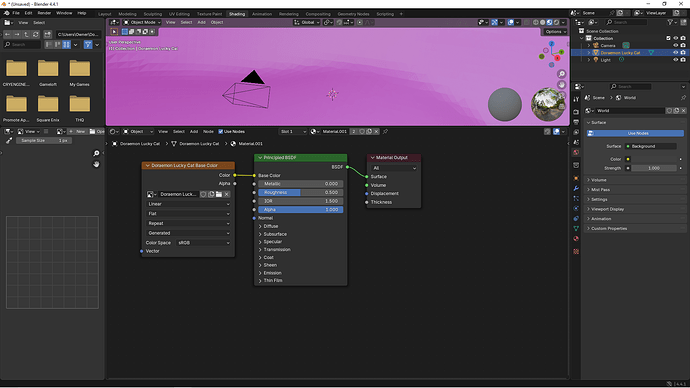Image resolution: width=690 pixels, height=388 pixels.
Task: Click the New image button
Action: (x=77, y=132)
